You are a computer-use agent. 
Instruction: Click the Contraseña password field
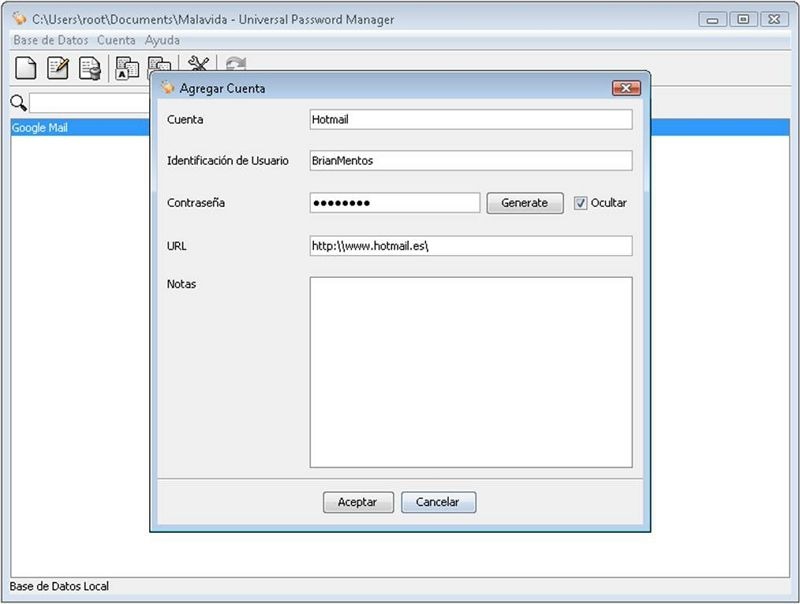pyautogui.click(x=394, y=203)
